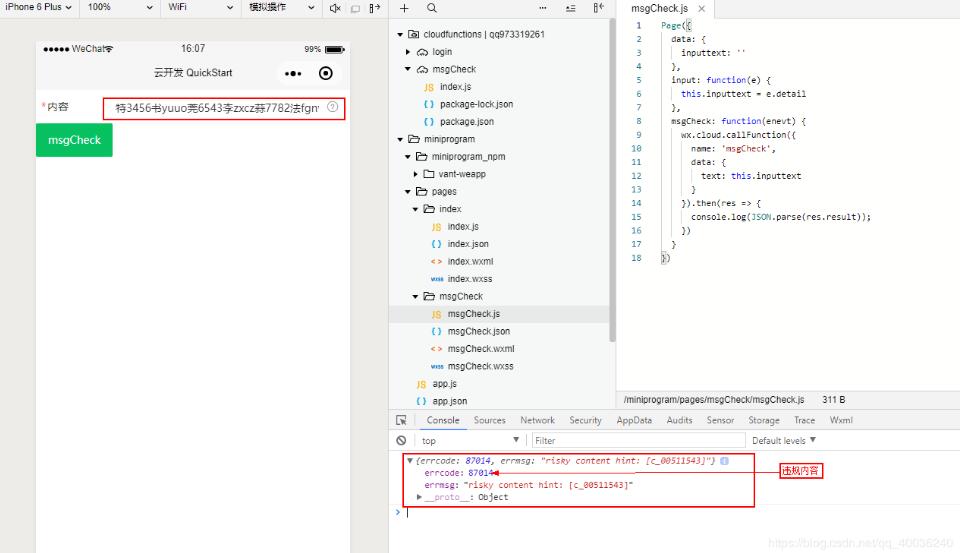Expand the __proto__ object in console
Screen dimensions: 968x553
[x=420, y=497]
